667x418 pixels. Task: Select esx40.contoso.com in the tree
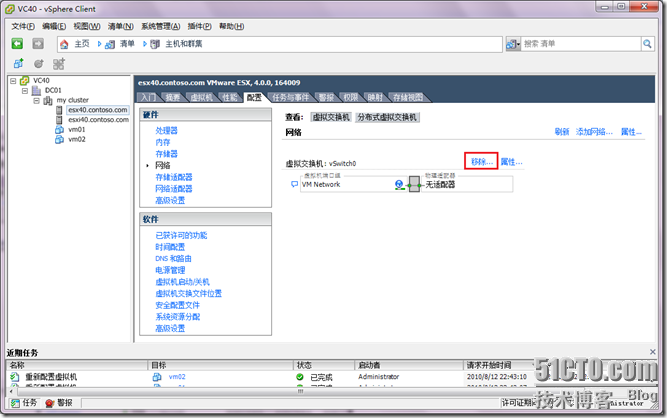(98, 110)
